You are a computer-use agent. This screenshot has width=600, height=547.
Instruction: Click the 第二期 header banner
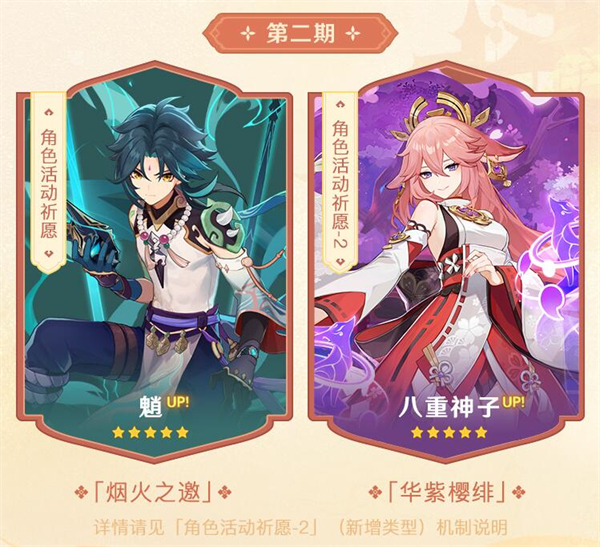pos(300,33)
